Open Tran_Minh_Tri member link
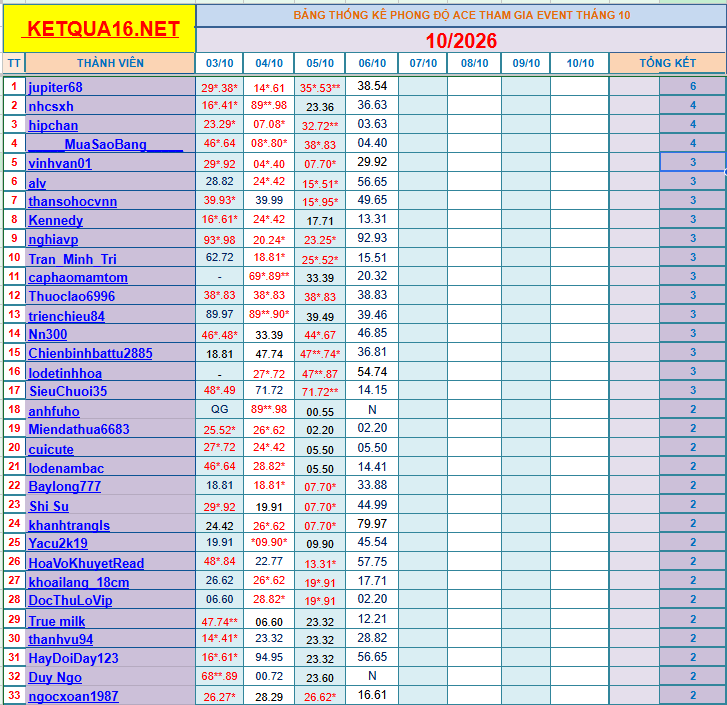The height and width of the screenshot is (705, 727). pyautogui.click(x=72, y=259)
